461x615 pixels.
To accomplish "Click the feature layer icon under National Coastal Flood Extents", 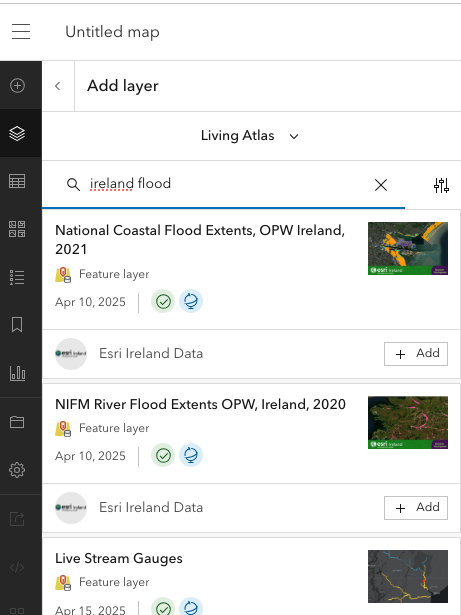I will 63,275.
